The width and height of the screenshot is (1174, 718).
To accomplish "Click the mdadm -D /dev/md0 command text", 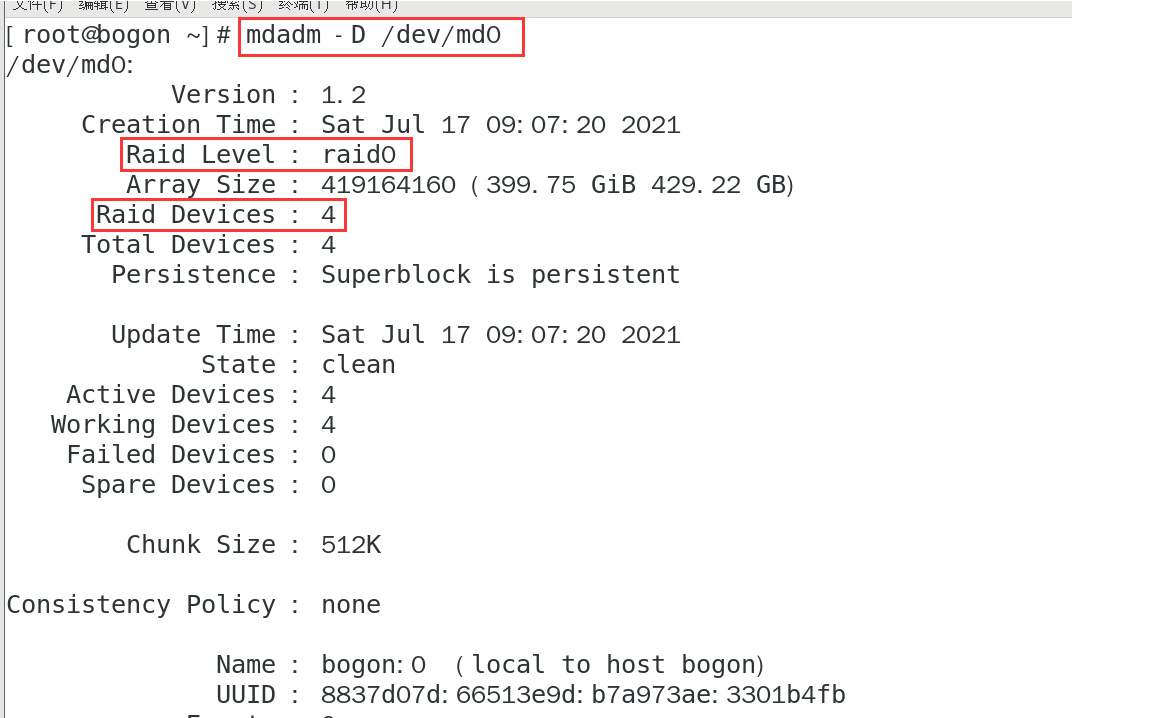I will [x=373, y=35].
